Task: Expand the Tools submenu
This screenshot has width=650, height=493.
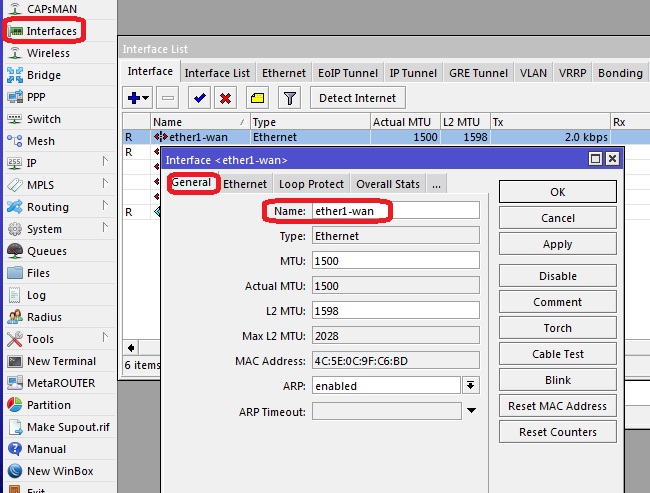Action: pos(105,338)
